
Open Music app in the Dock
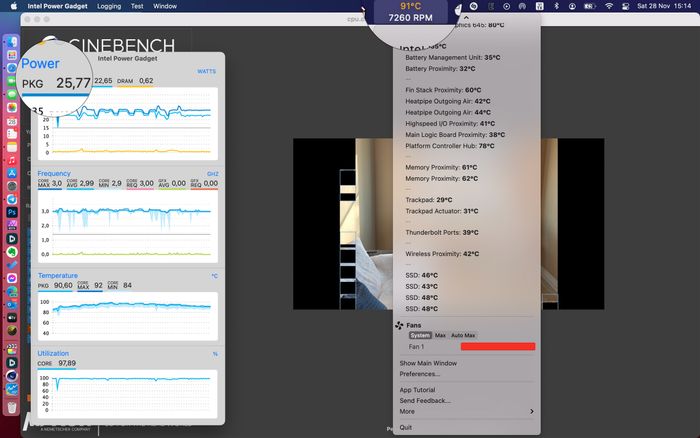point(12,160)
